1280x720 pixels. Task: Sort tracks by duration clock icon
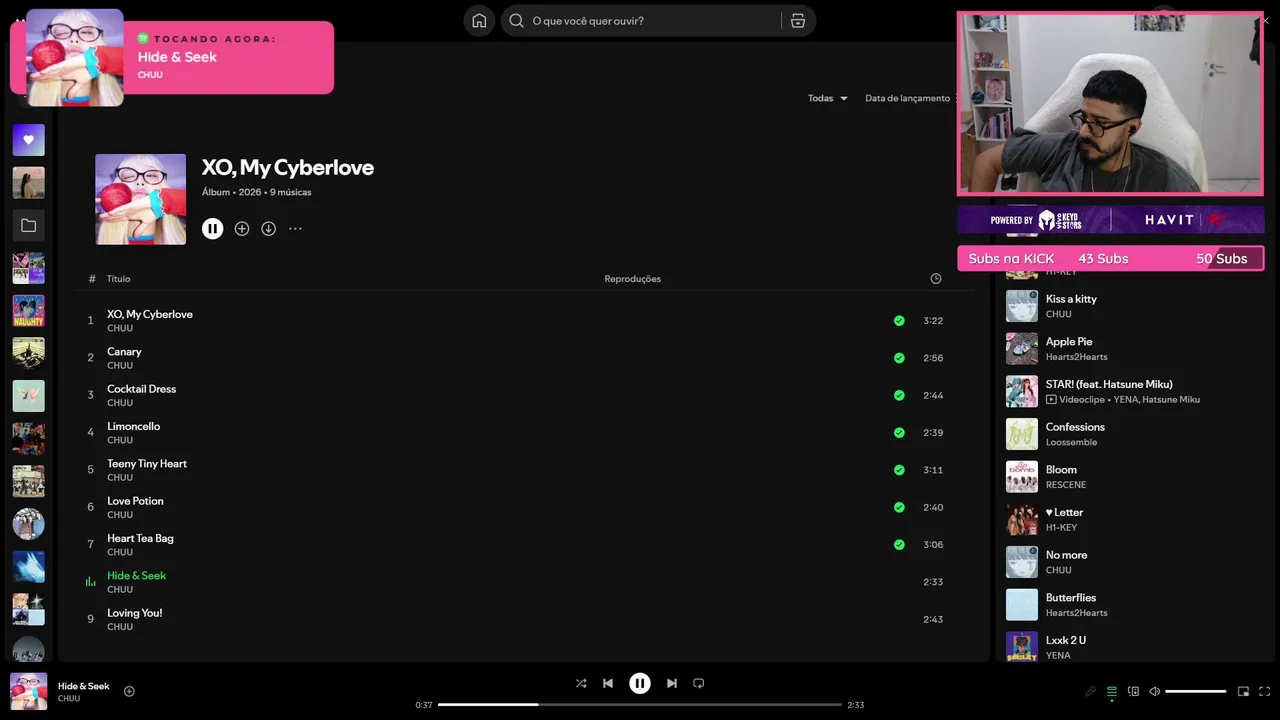[936, 279]
